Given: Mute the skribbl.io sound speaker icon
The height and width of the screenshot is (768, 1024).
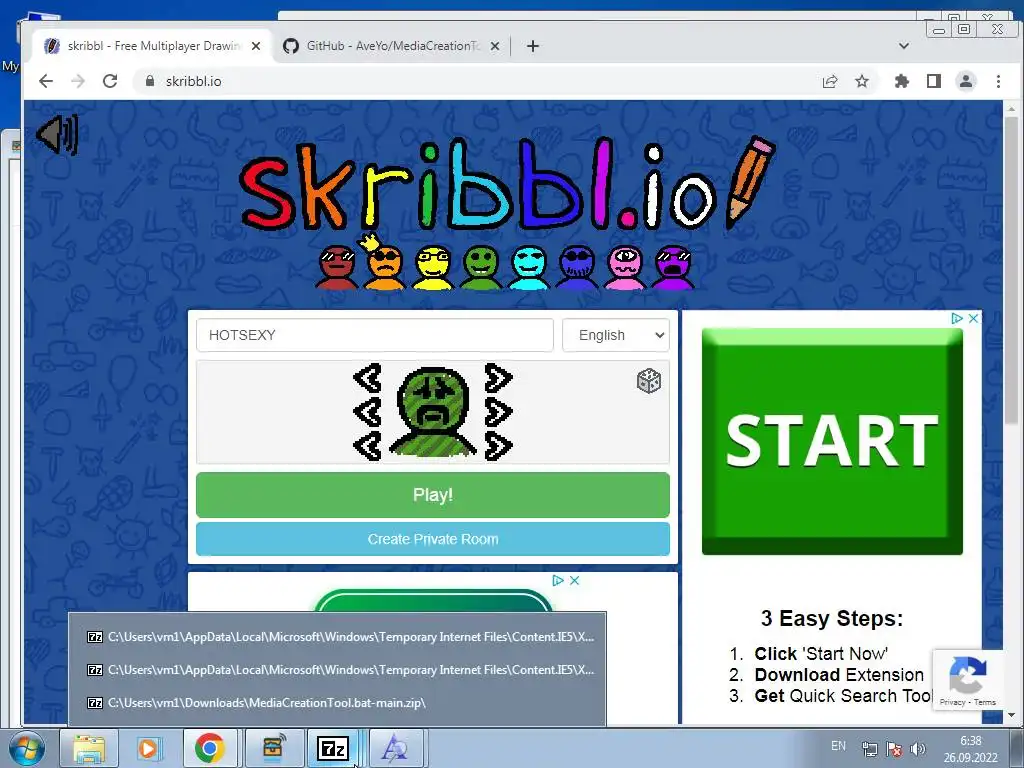Looking at the screenshot, I should pos(57,135).
